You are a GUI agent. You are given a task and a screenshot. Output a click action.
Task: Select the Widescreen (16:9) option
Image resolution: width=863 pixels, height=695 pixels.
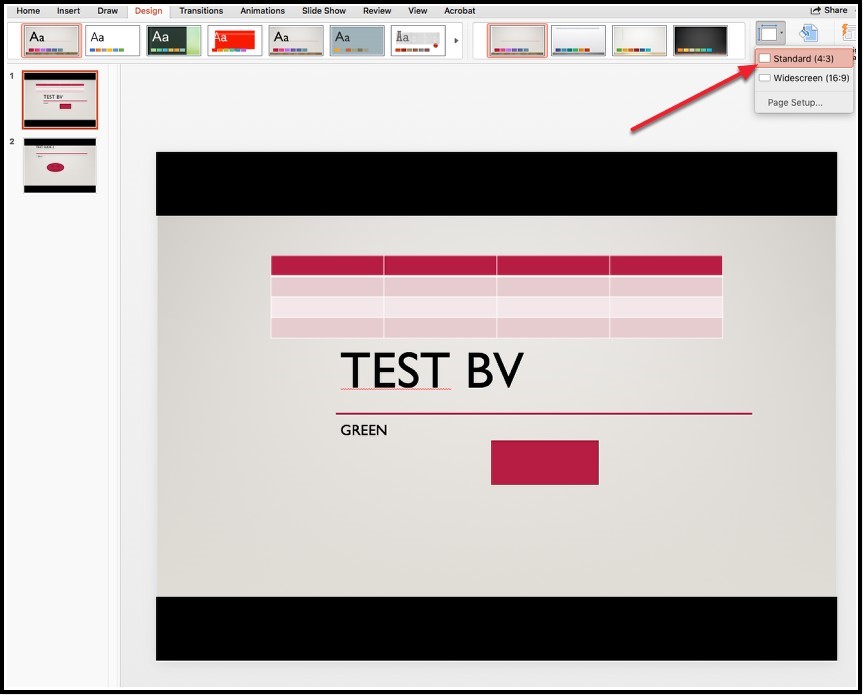[x=805, y=77]
